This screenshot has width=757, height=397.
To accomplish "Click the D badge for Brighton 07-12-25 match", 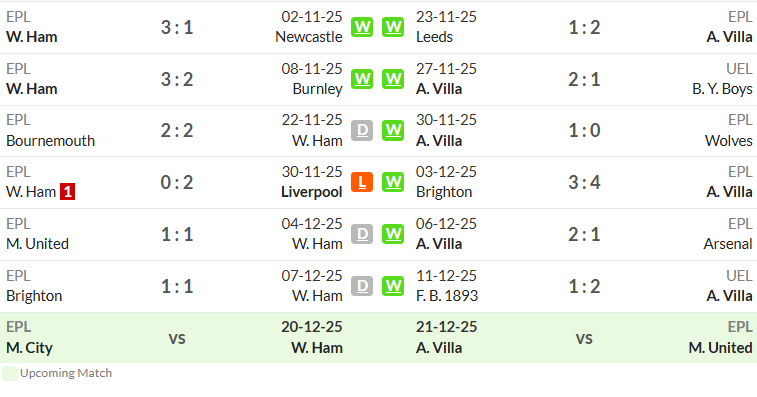I will tap(362, 286).
